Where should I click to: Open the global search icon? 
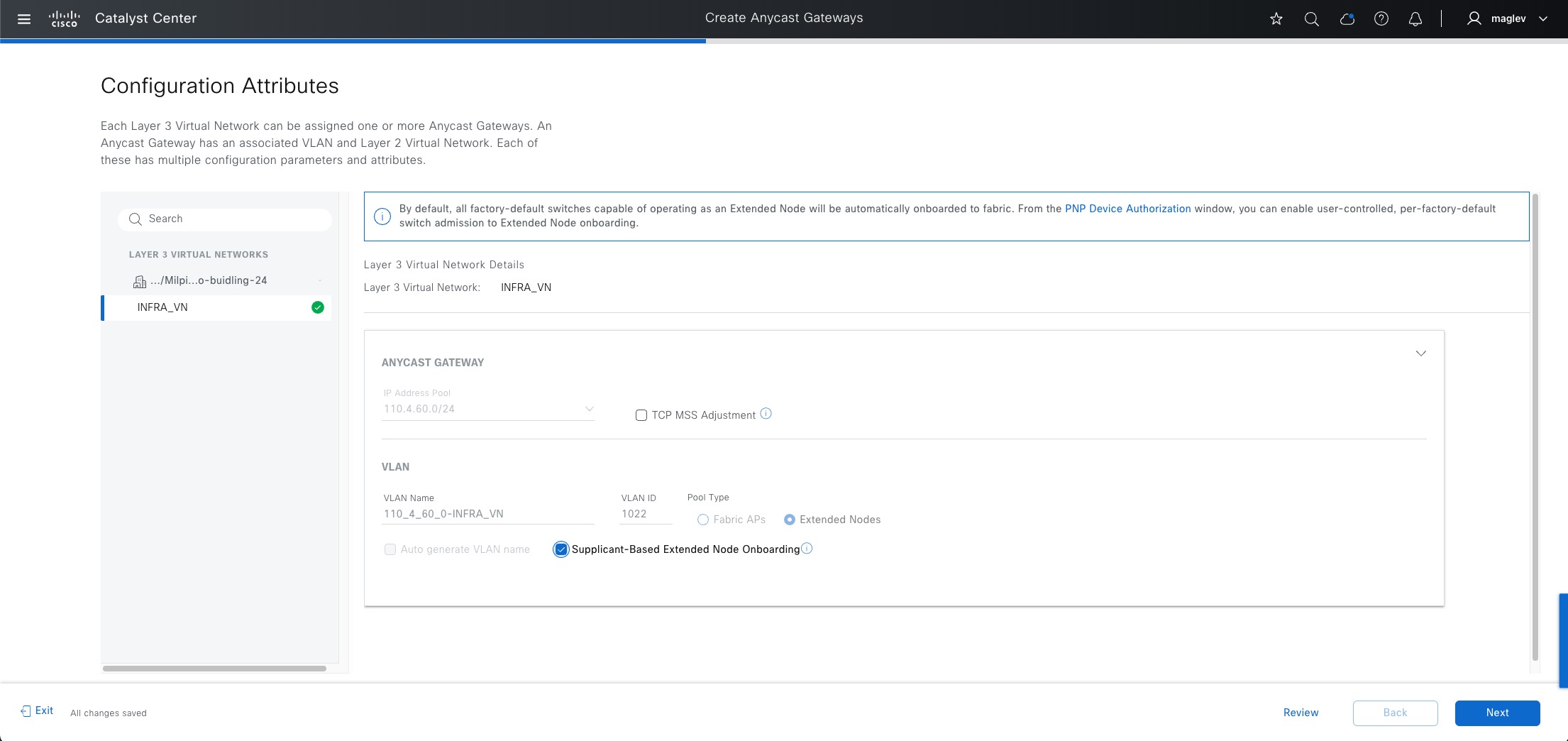(1312, 19)
